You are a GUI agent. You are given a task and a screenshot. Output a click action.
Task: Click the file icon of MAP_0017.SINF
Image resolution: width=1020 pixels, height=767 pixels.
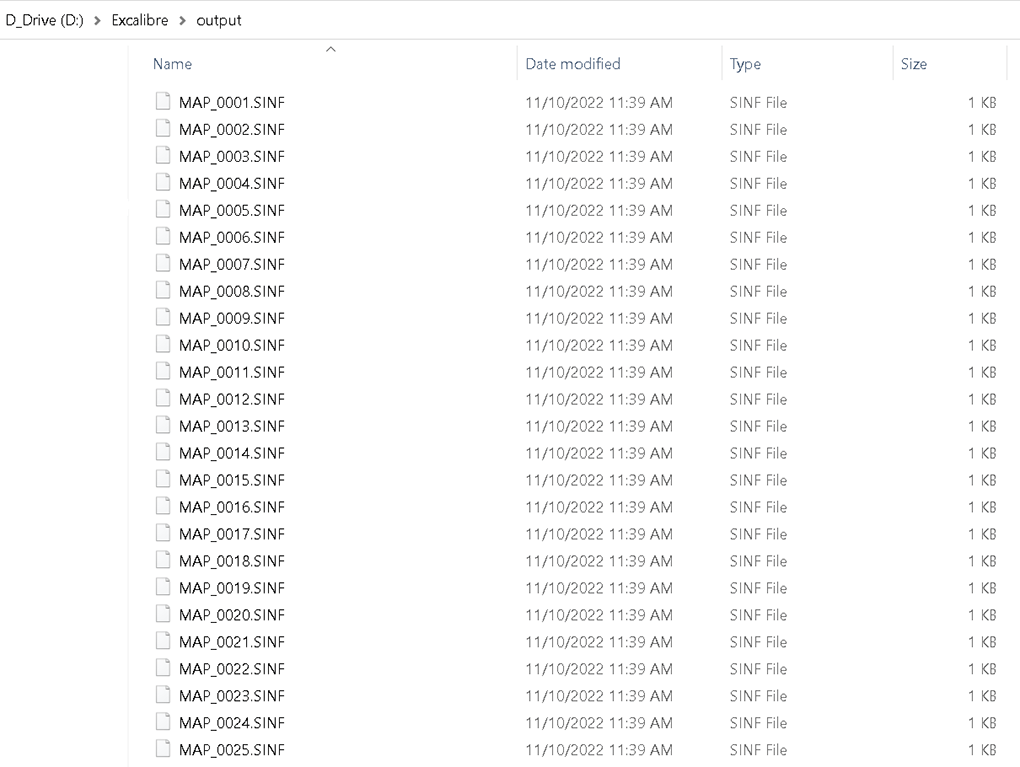click(x=163, y=533)
